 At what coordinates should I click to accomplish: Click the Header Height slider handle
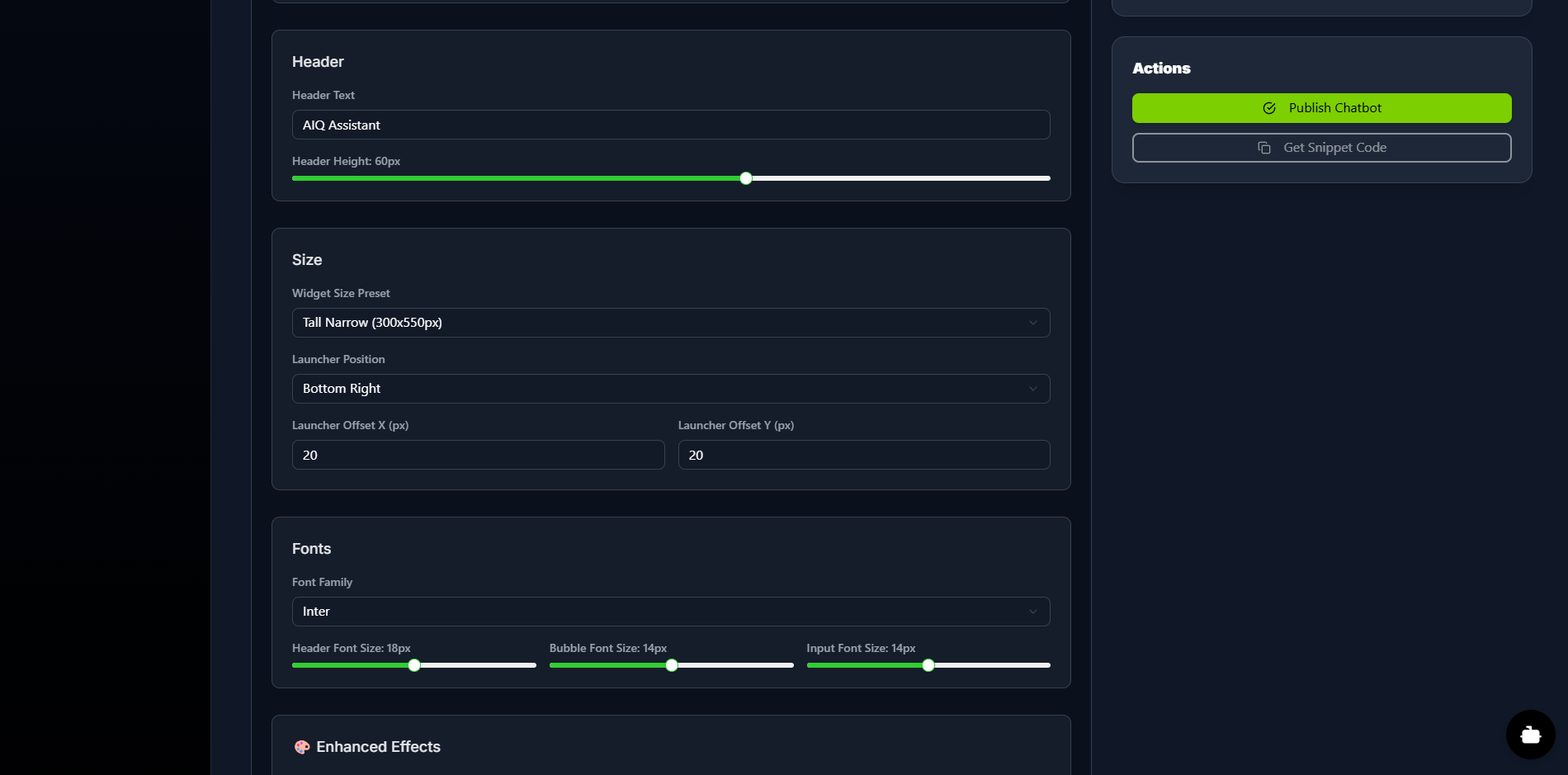pos(746,178)
